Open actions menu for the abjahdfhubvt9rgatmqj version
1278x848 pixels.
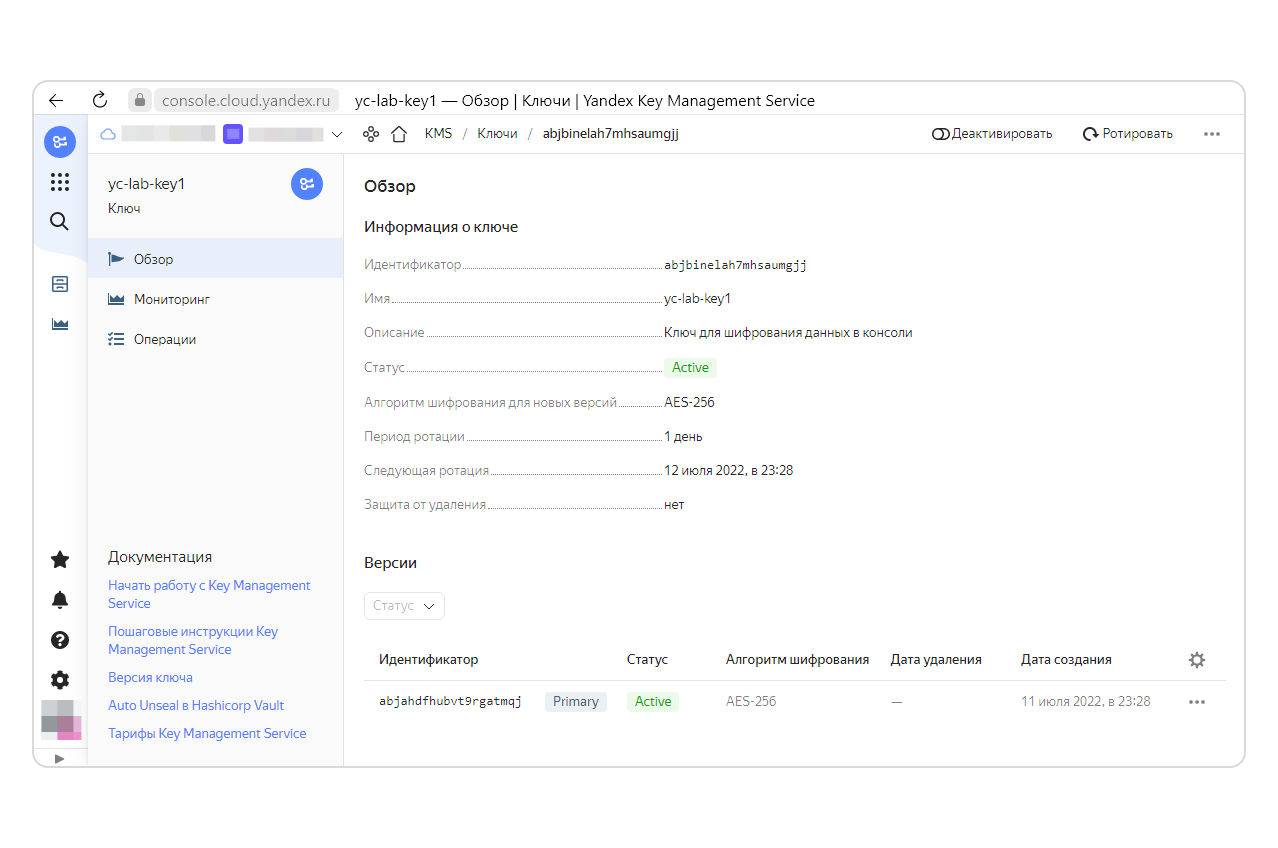[1197, 702]
